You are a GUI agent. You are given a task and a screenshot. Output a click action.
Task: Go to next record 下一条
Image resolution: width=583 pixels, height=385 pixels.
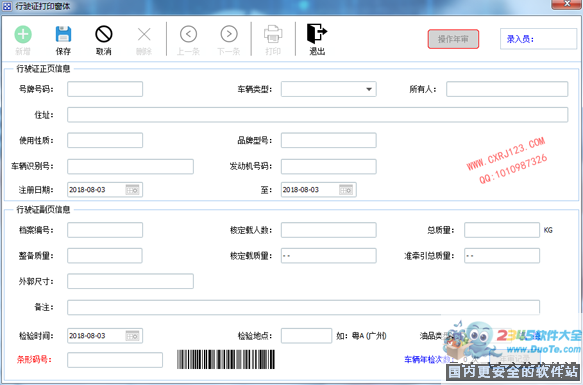pos(229,34)
